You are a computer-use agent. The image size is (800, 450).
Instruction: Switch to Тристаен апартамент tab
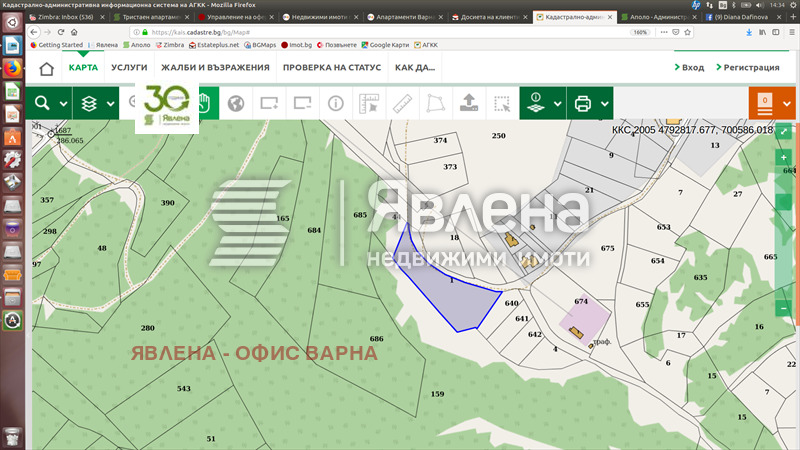(152, 17)
